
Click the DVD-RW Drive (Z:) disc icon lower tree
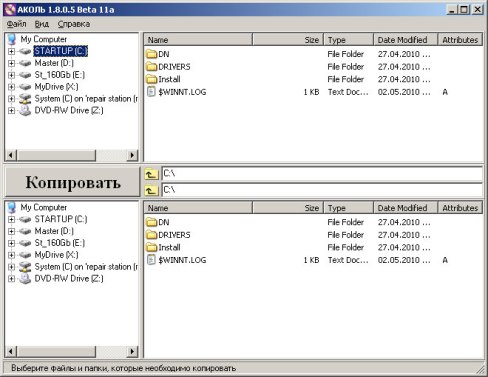[25, 278]
